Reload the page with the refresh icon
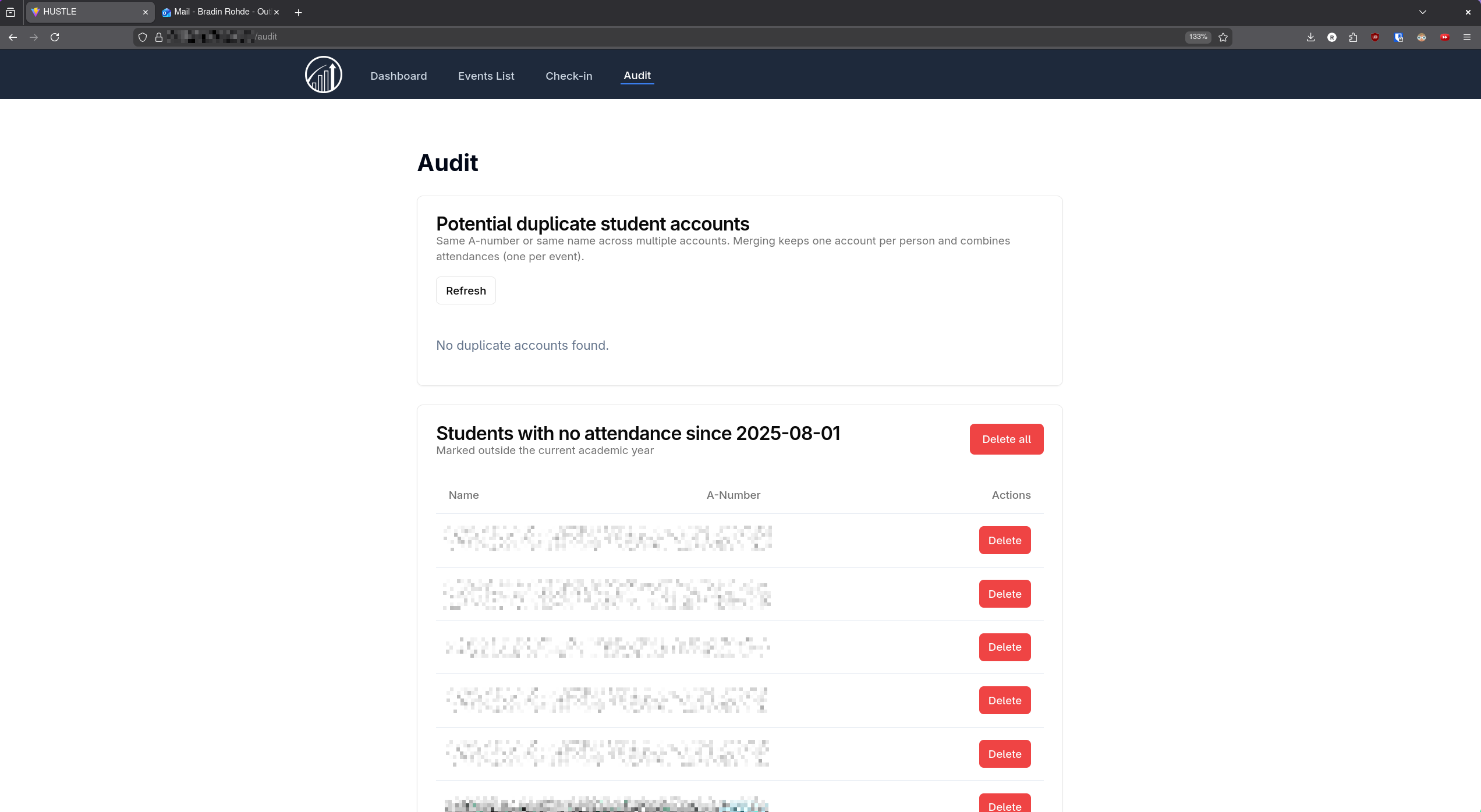Viewport: 1481px width, 812px height. point(55,37)
